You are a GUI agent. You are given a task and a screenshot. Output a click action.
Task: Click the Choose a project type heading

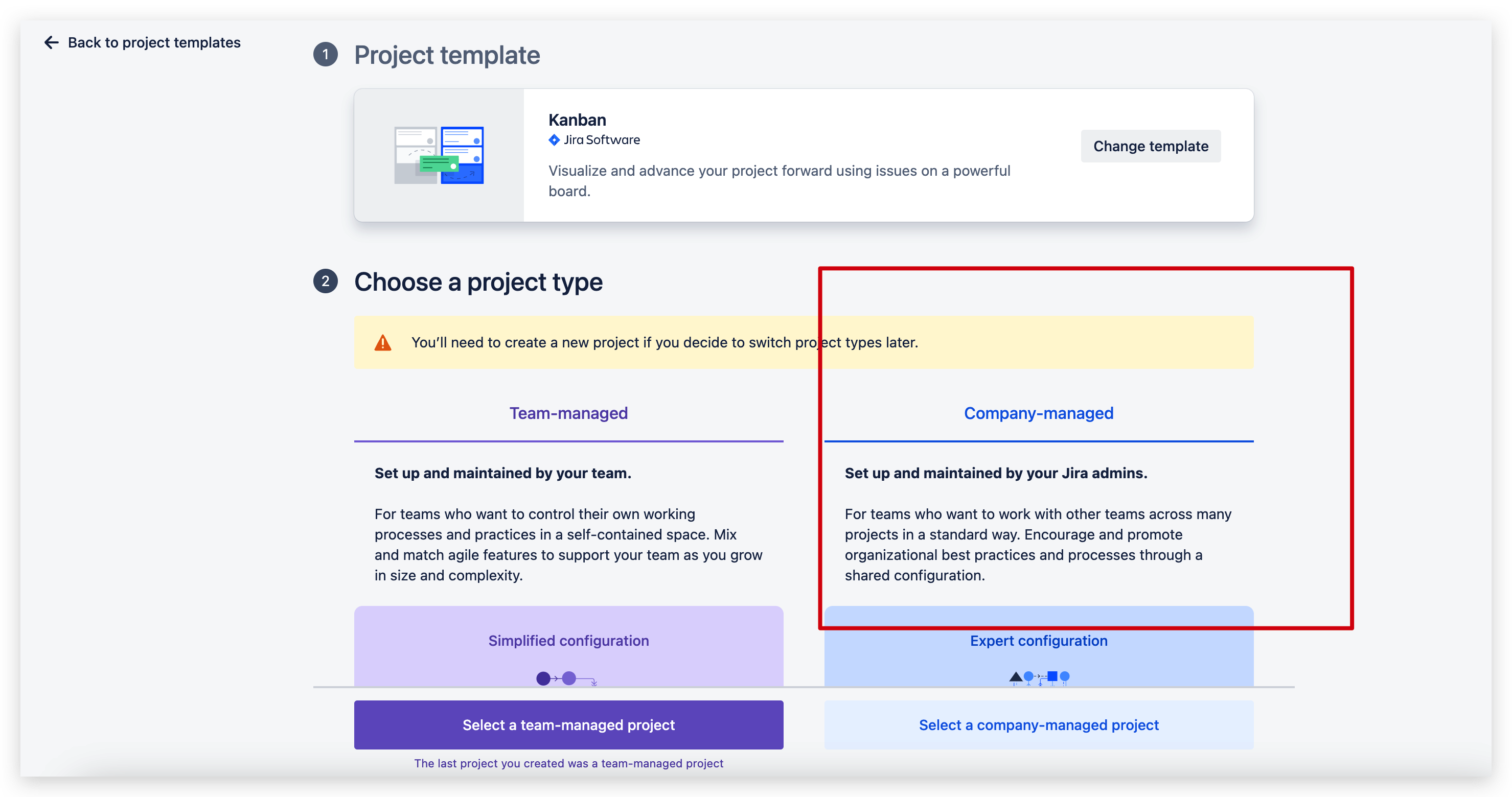pos(478,282)
